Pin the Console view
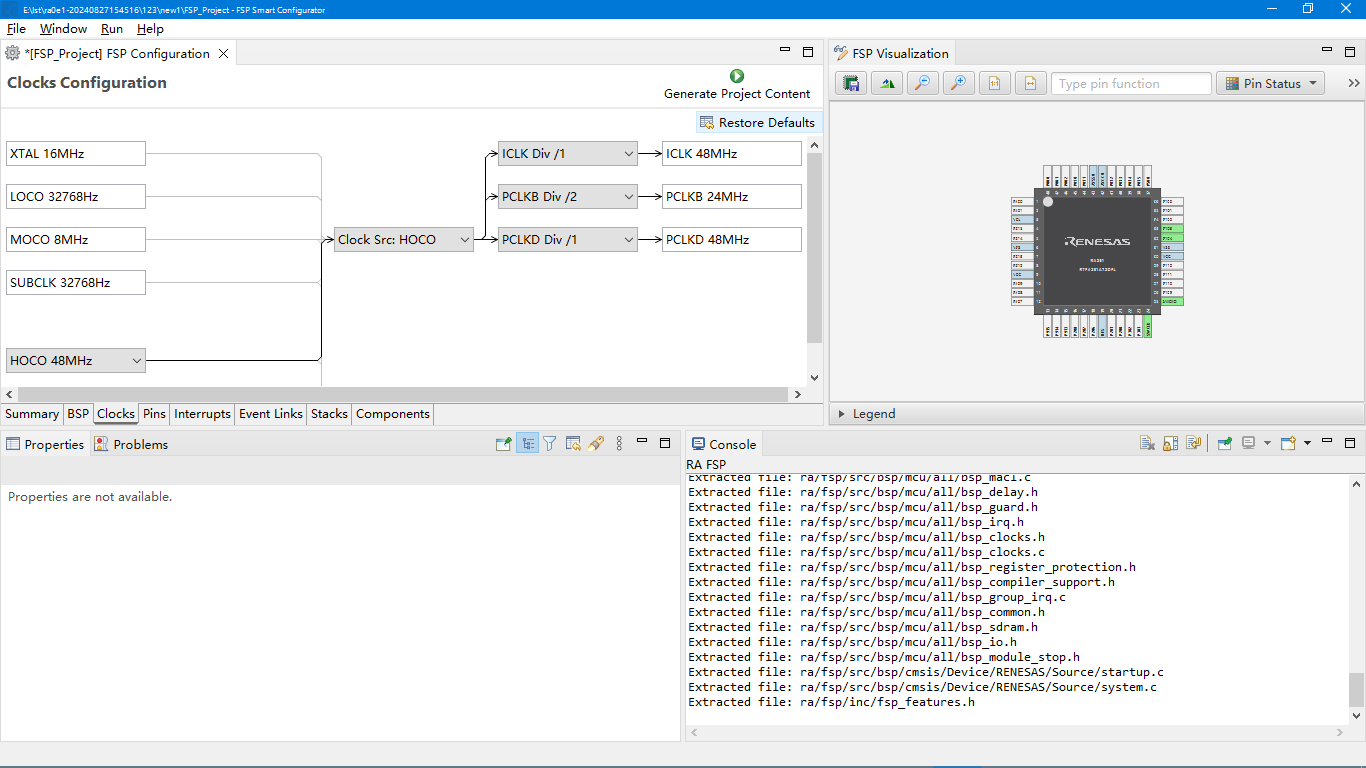Screen dimensions: 1366x768 click(1224, 444)
